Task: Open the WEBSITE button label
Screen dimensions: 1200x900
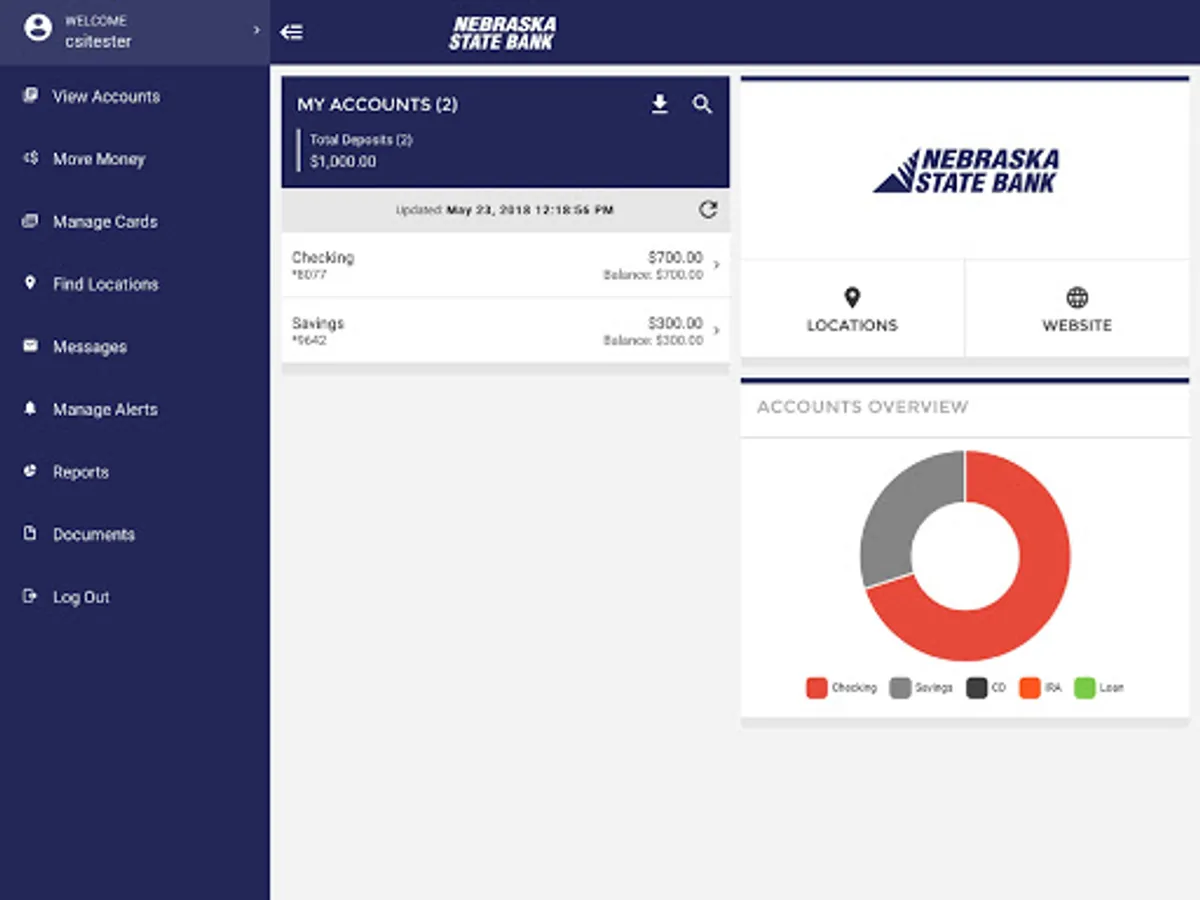Action: pyautogui.click(x=1077, y=325)
